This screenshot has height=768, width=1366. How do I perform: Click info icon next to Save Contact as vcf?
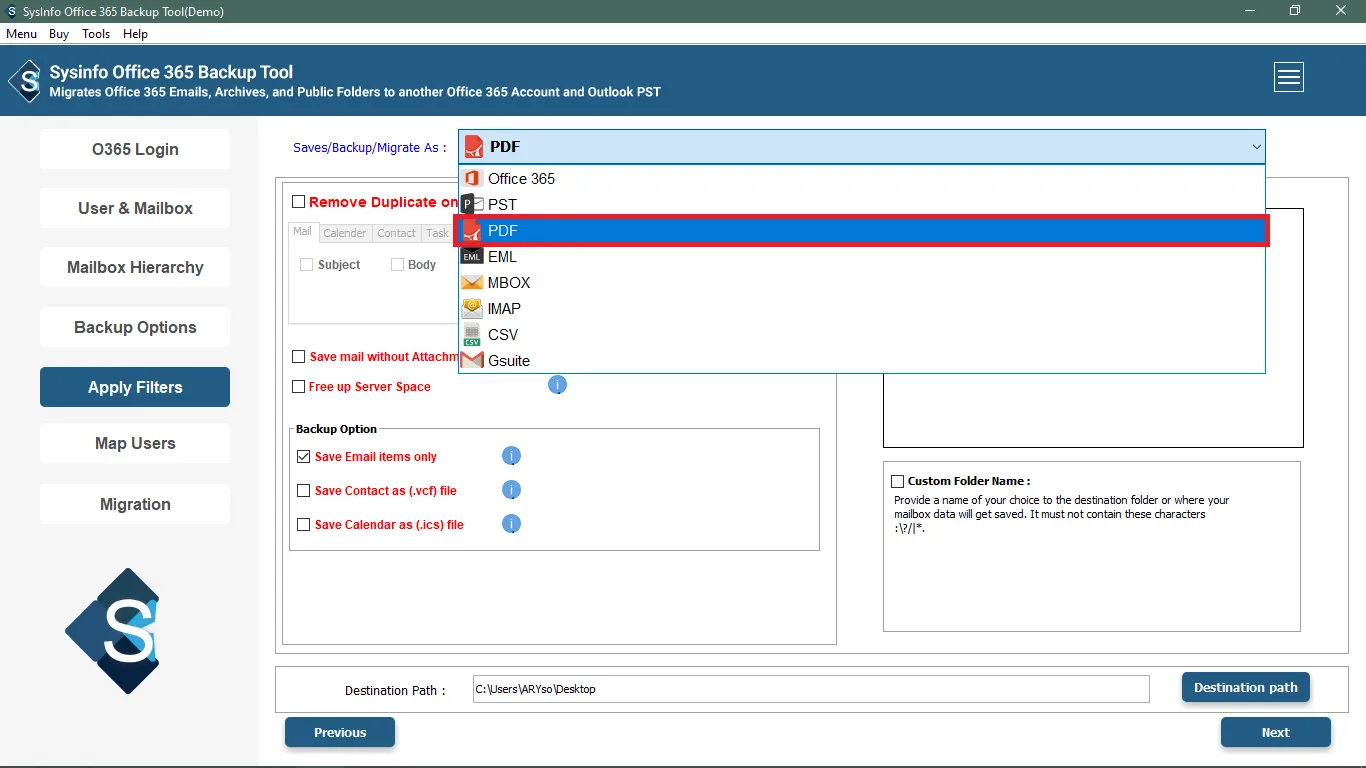(511, 490)
